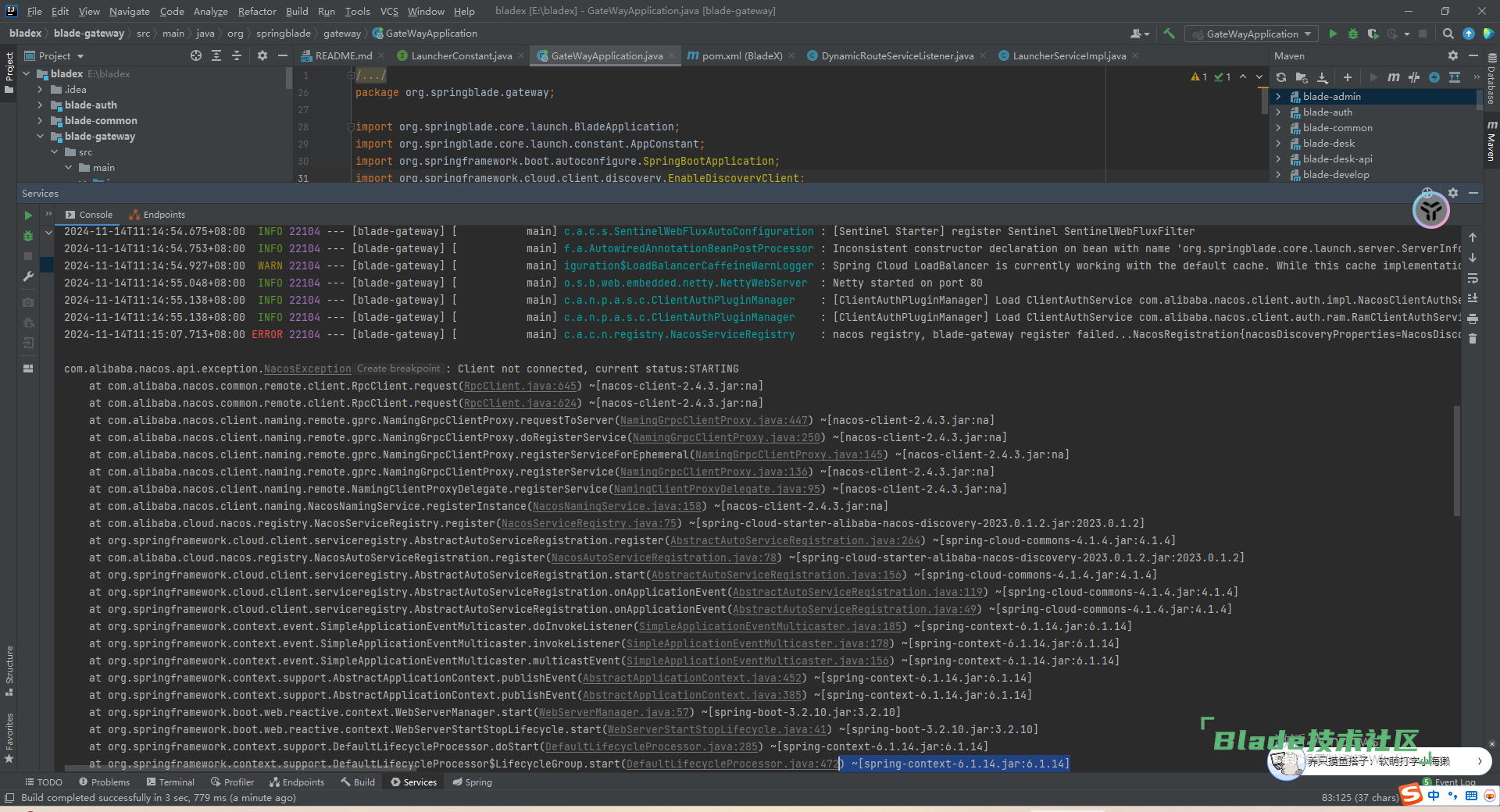The width and height of the screenshot is (1500, 812).
Task: Toggle skip tests mode in Maven
Action: [x=1434, y=77]
